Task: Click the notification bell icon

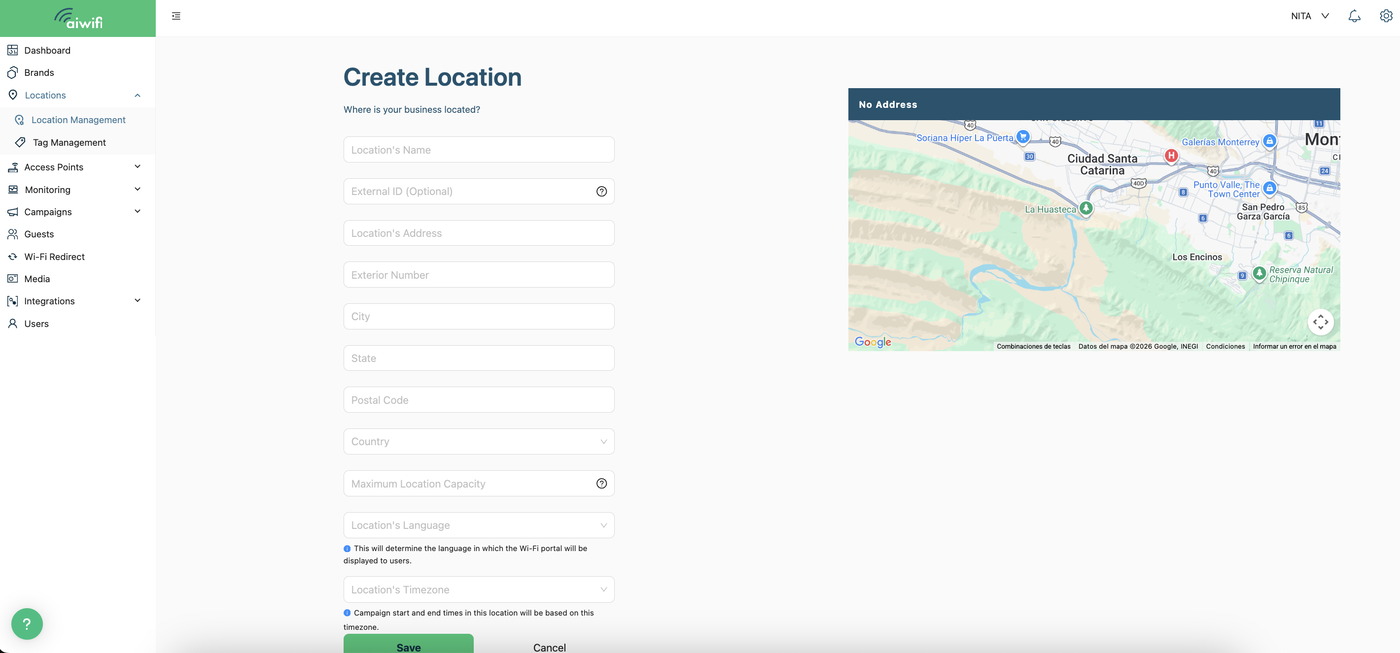Action: 1354,16
